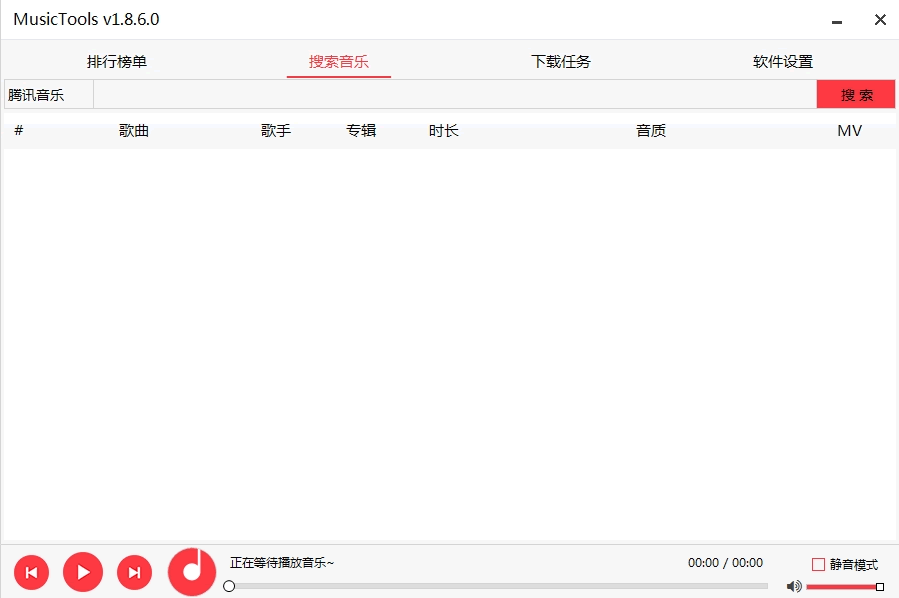Go to the 软件设置 tab
The width and height of the screenshot is (899, 598).
[x=783, y=62]
